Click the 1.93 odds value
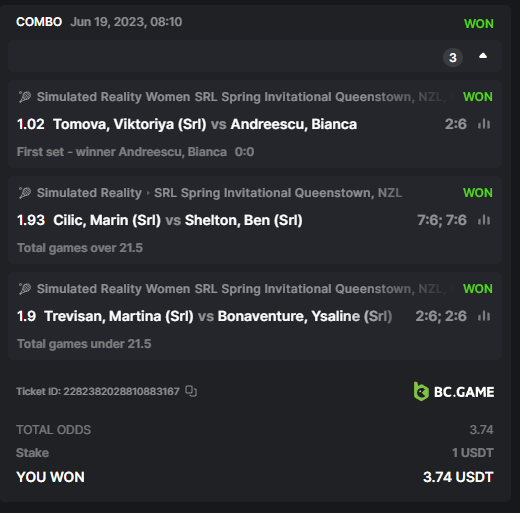The height and width of the screenshot is (513, 520). [31, 220]
